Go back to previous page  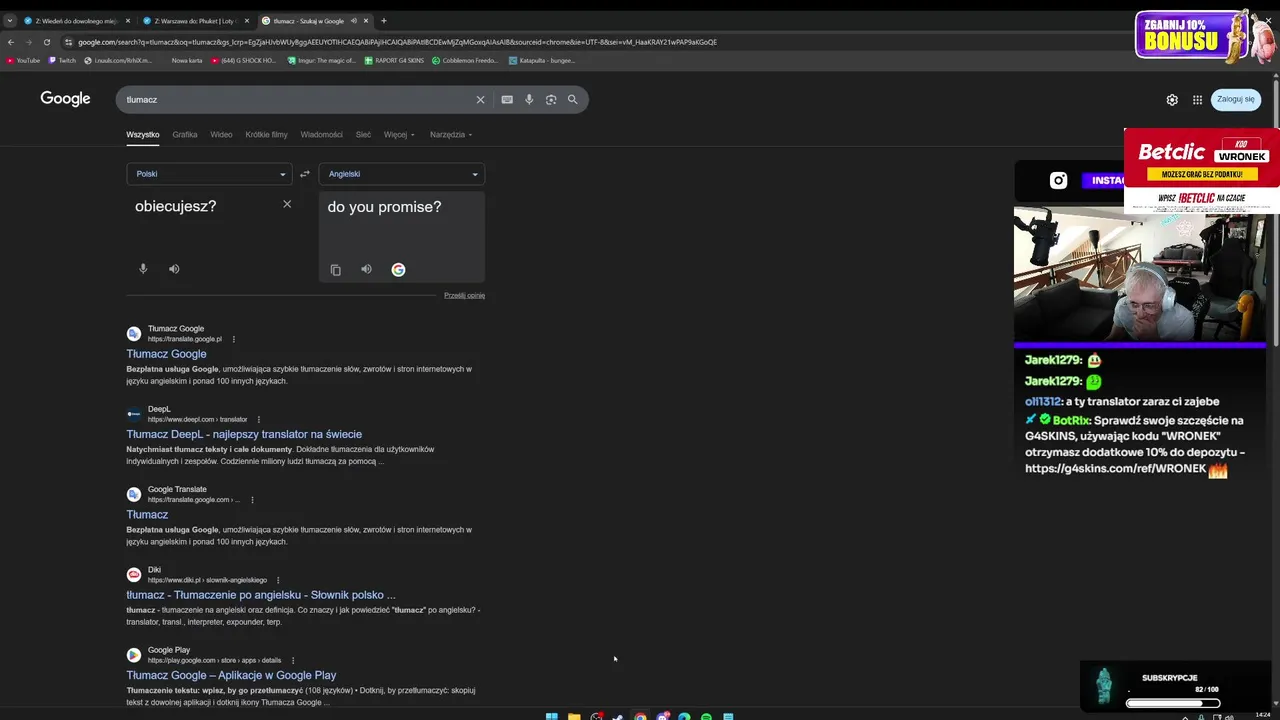(x=11, y=42)
